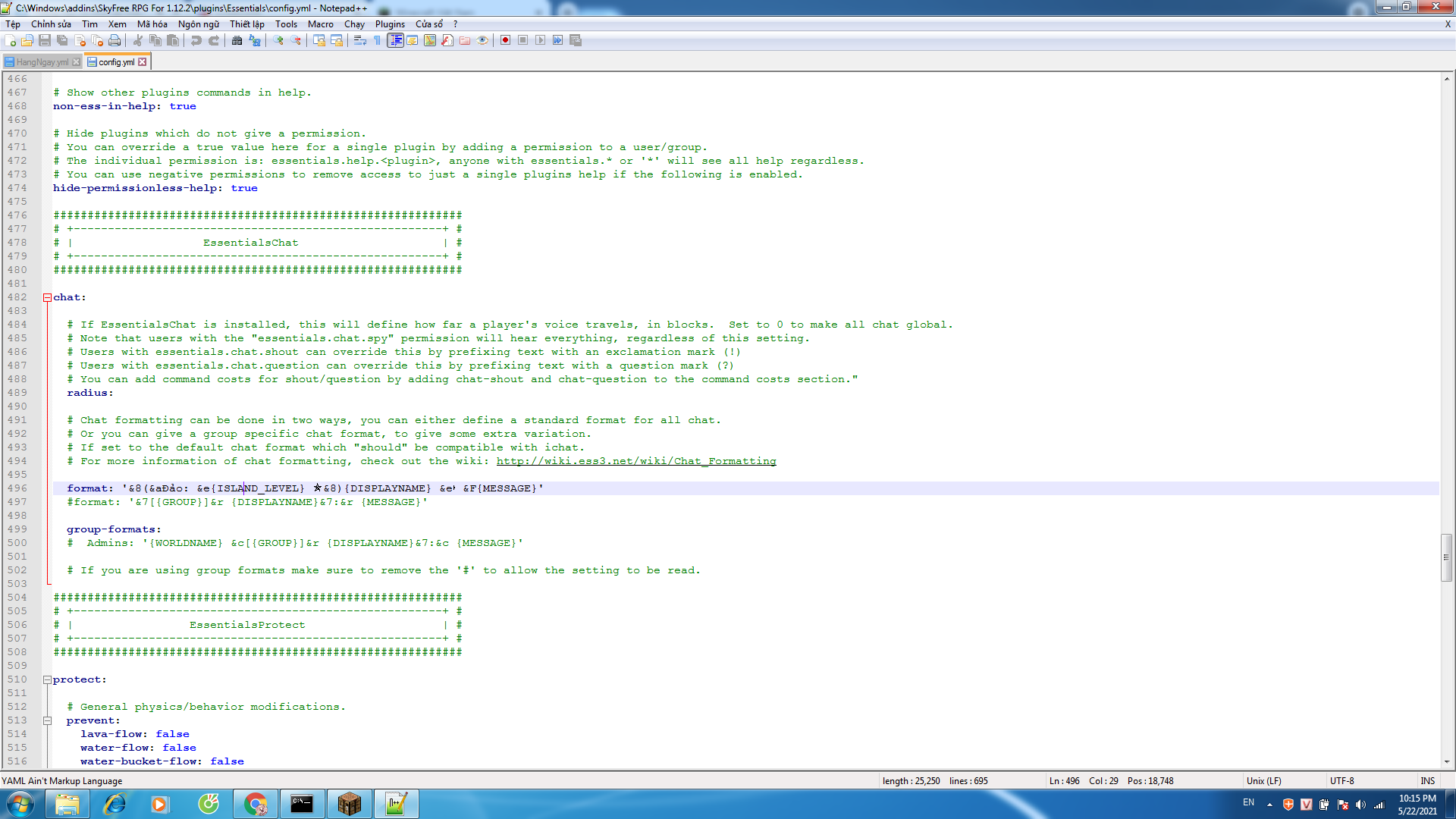Screen dimensions: 1456x819
Task: Click the vertical scrollbar thumb
Action: [x=1447, y=557]
